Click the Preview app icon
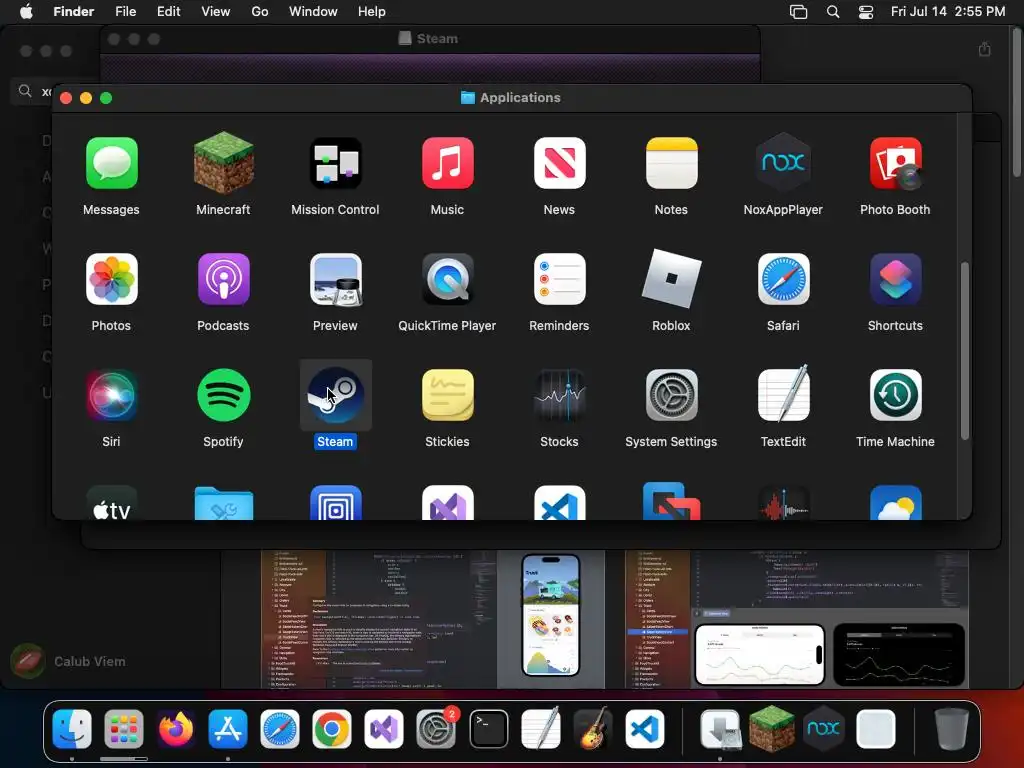This screenshot has height=768, width=1024. click(335, 280)
